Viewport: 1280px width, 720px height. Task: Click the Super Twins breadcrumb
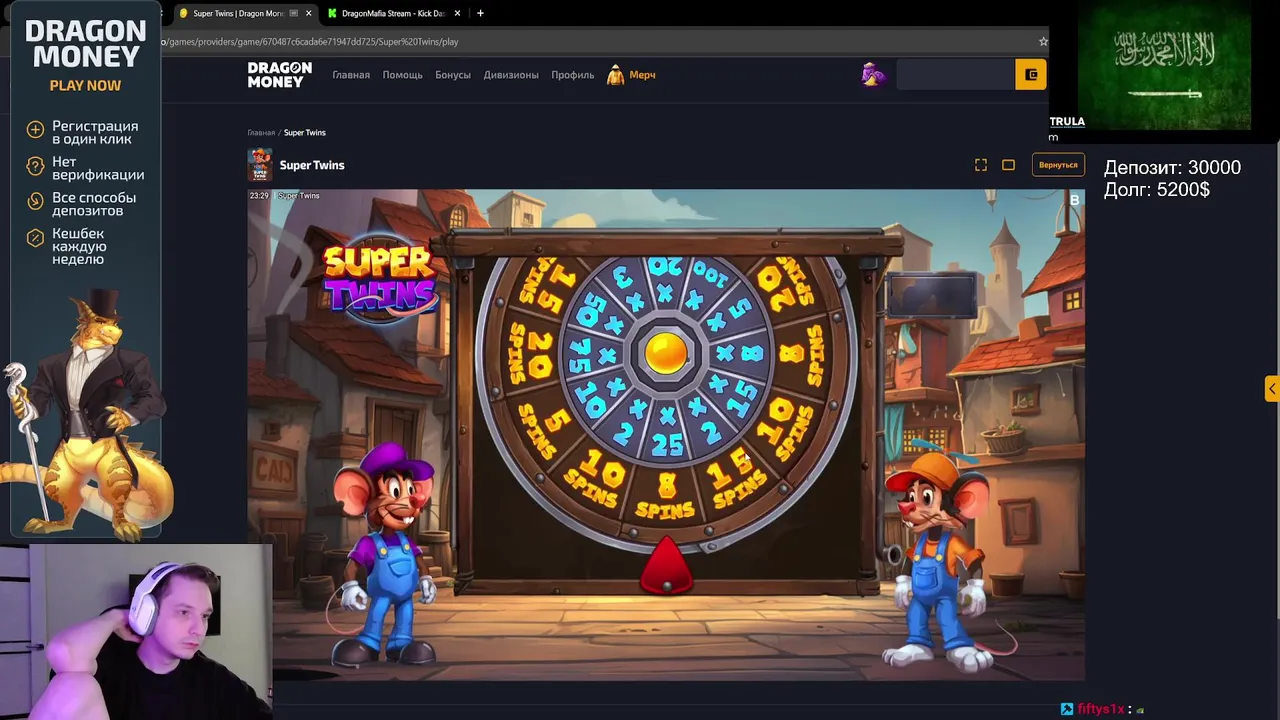click(305, 132)
